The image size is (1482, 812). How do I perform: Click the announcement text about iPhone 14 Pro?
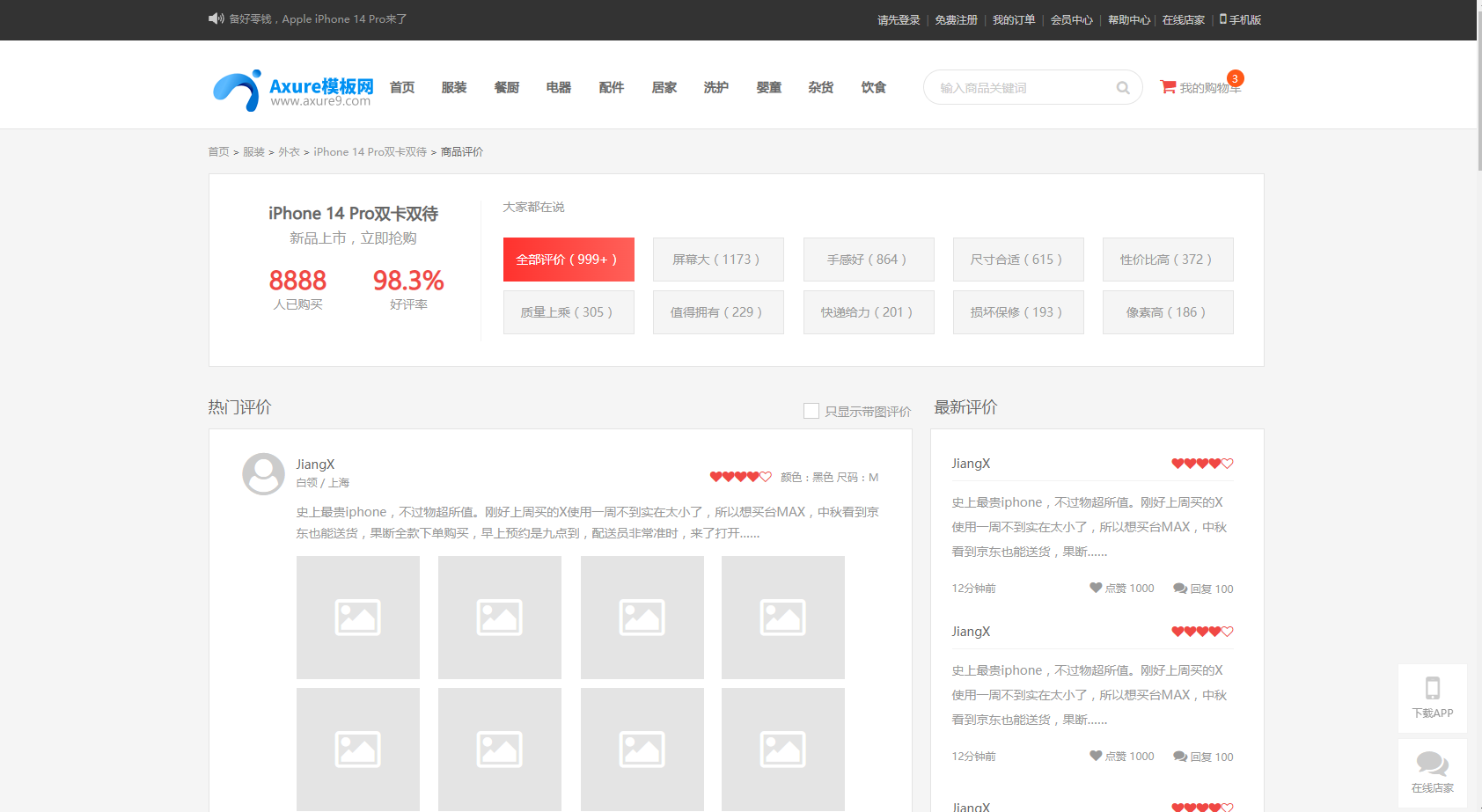pos(318,18)
